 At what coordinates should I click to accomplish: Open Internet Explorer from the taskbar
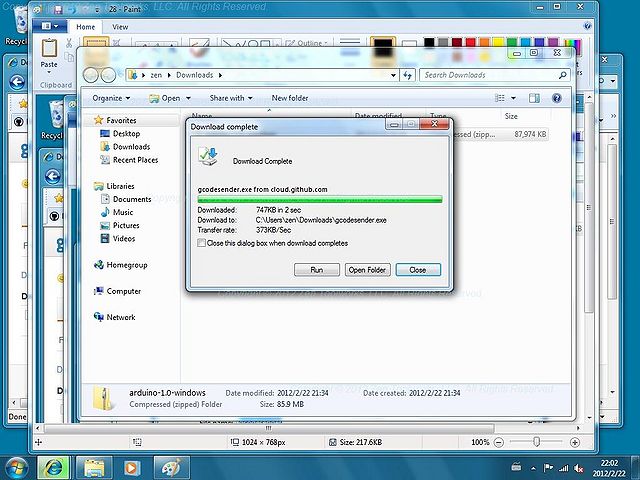(53, 468)
